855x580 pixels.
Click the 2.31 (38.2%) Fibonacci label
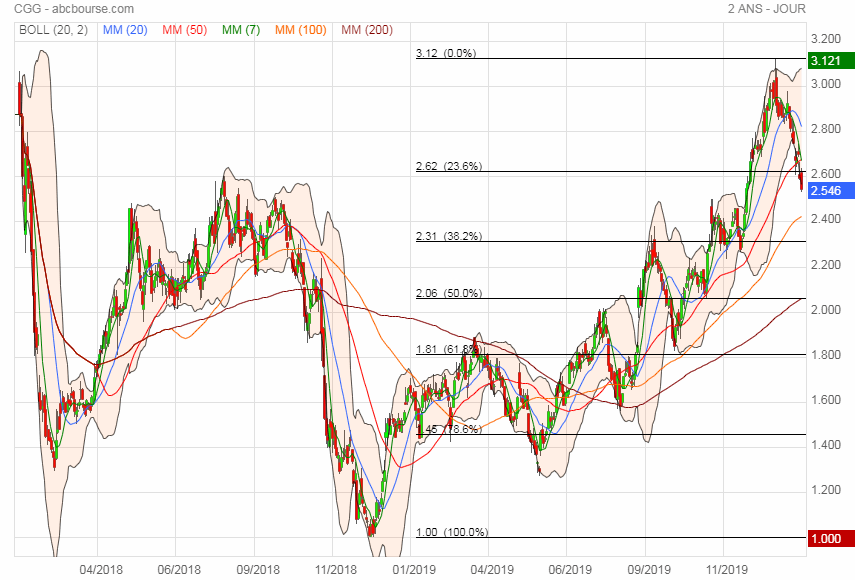[x=449, y=236]
